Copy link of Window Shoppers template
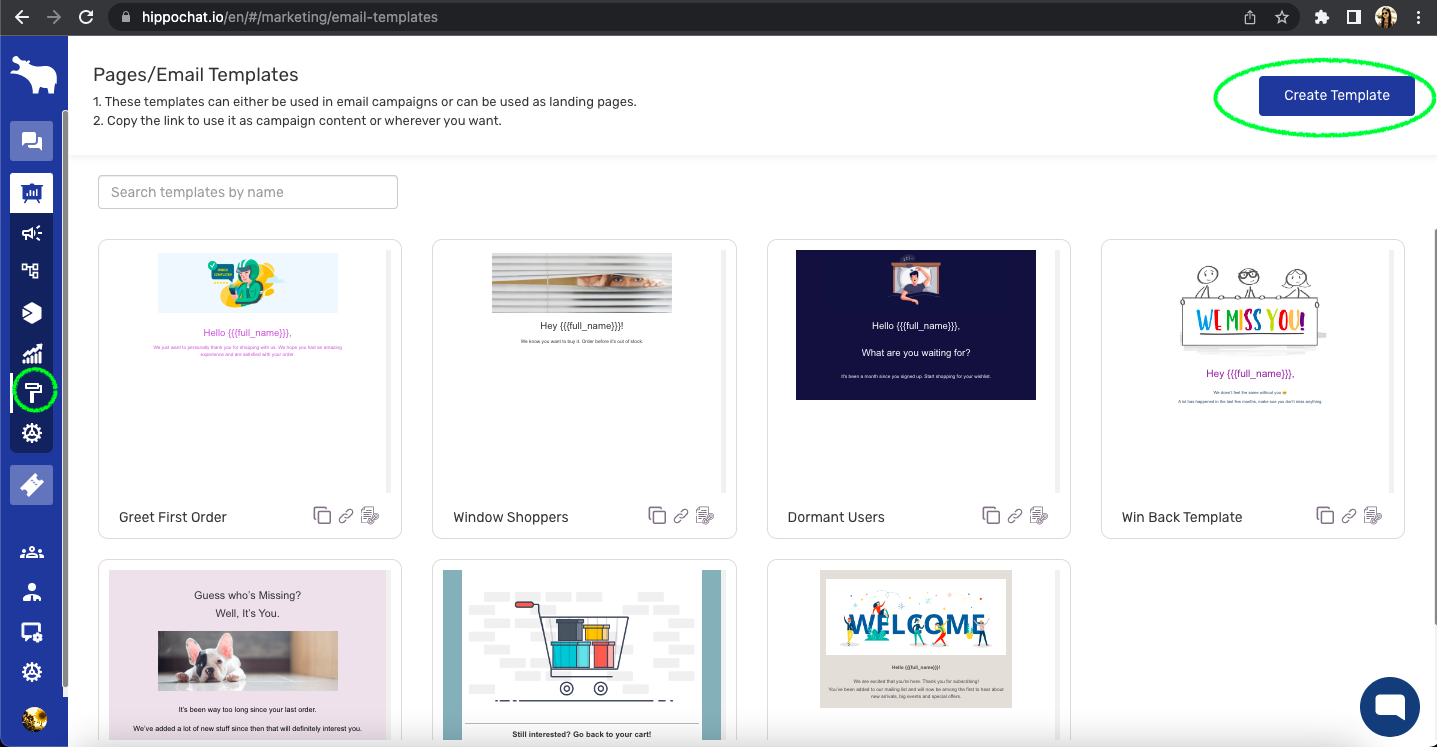Image resolution: width=1437 pixels, height=747 pixels. click(x=681, y=516)
